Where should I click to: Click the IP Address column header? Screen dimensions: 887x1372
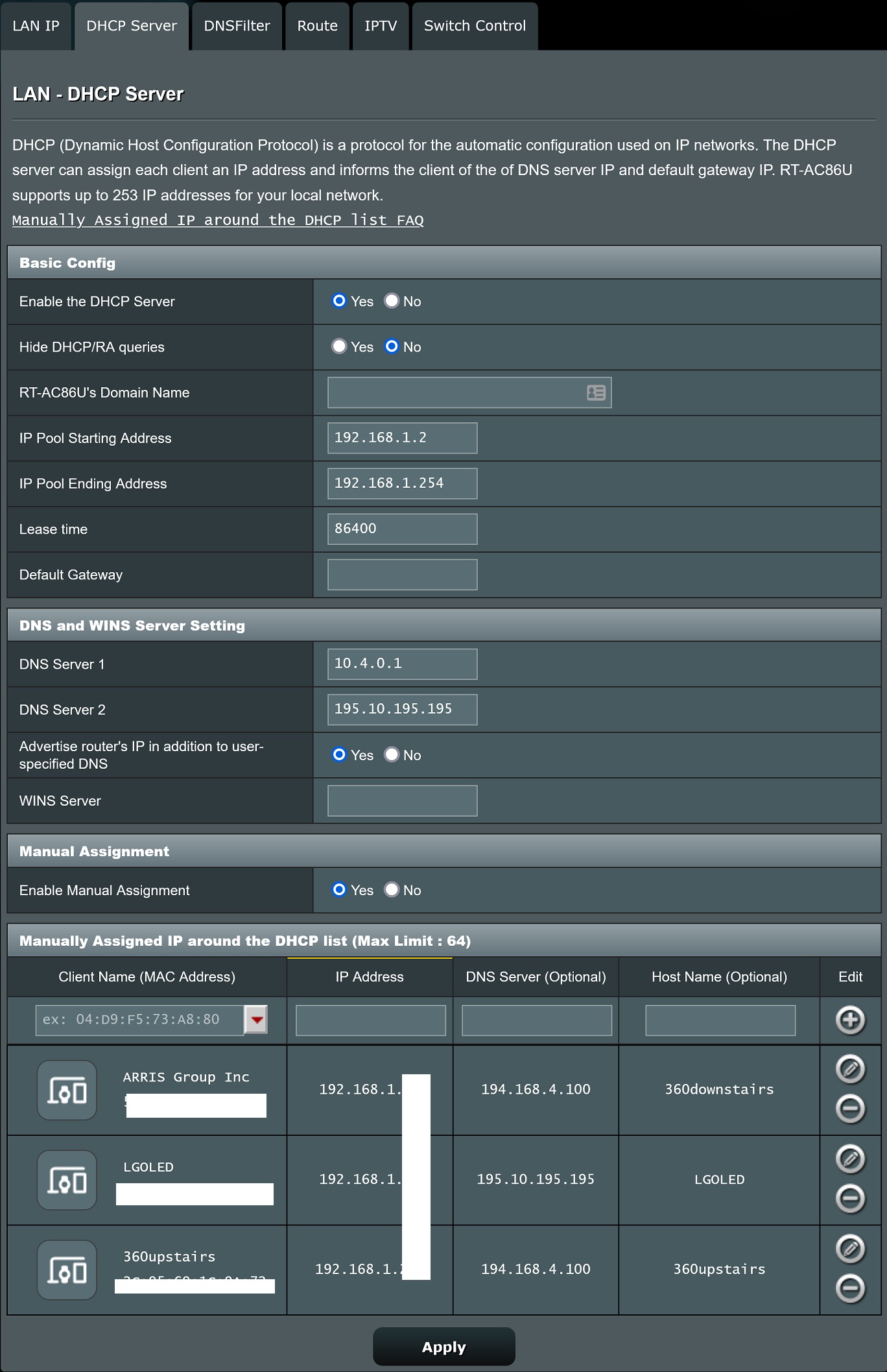(x=370, y=977)
